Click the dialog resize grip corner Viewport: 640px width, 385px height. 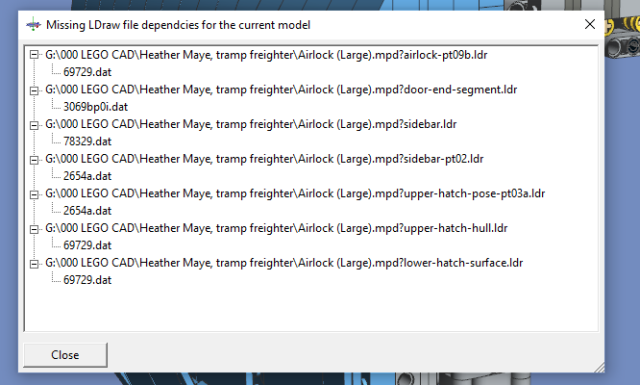click(x=599, y=367)
